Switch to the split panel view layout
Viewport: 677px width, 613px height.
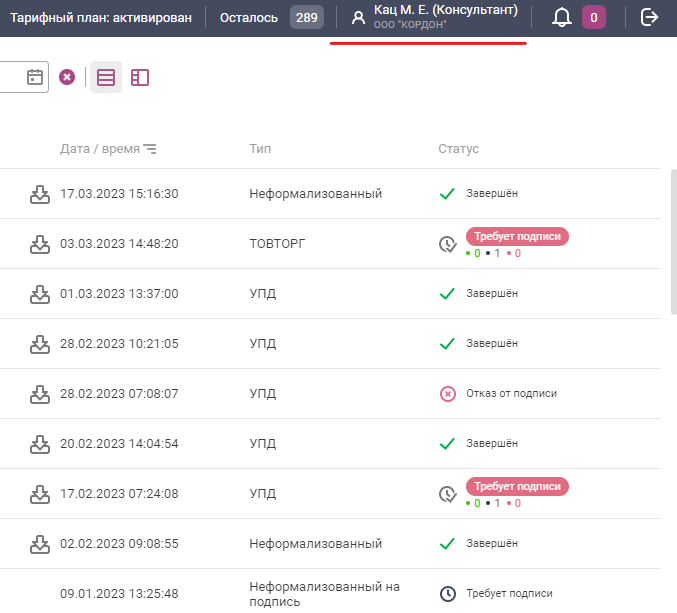pos(140,77)
